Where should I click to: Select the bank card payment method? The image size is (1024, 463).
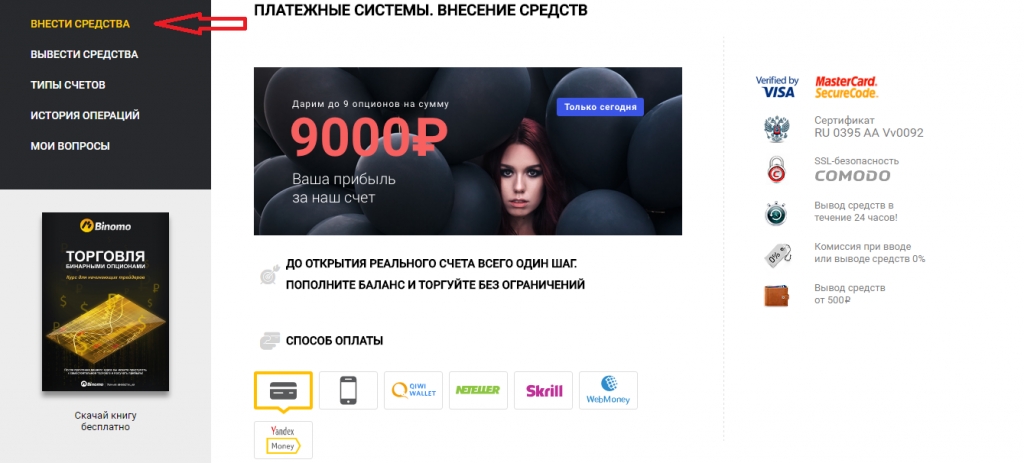(283, 391)
